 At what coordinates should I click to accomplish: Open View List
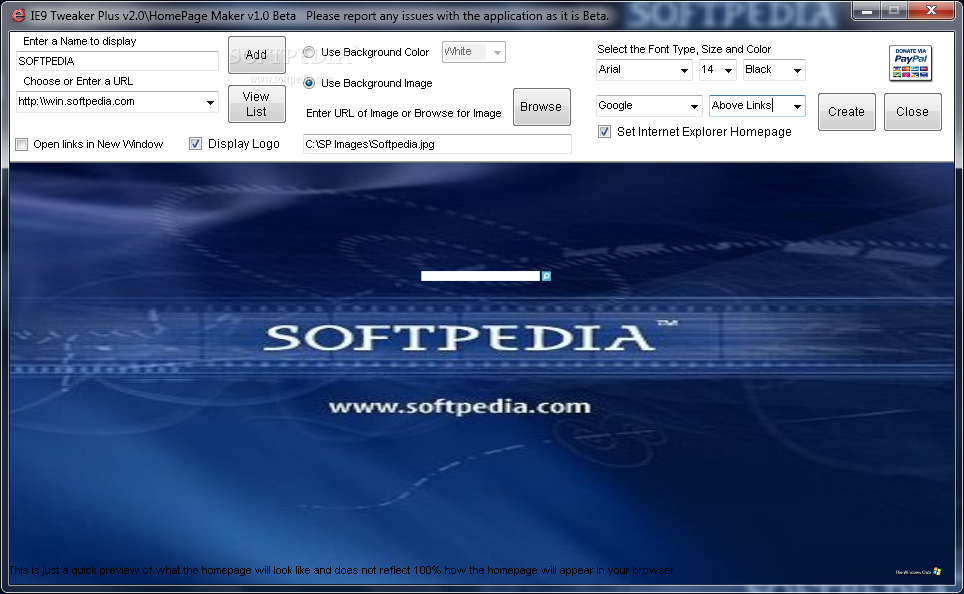(256, 104)
